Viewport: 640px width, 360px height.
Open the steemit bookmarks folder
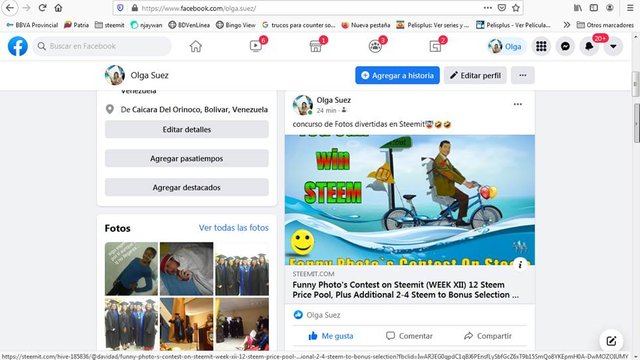pos(110,25)
